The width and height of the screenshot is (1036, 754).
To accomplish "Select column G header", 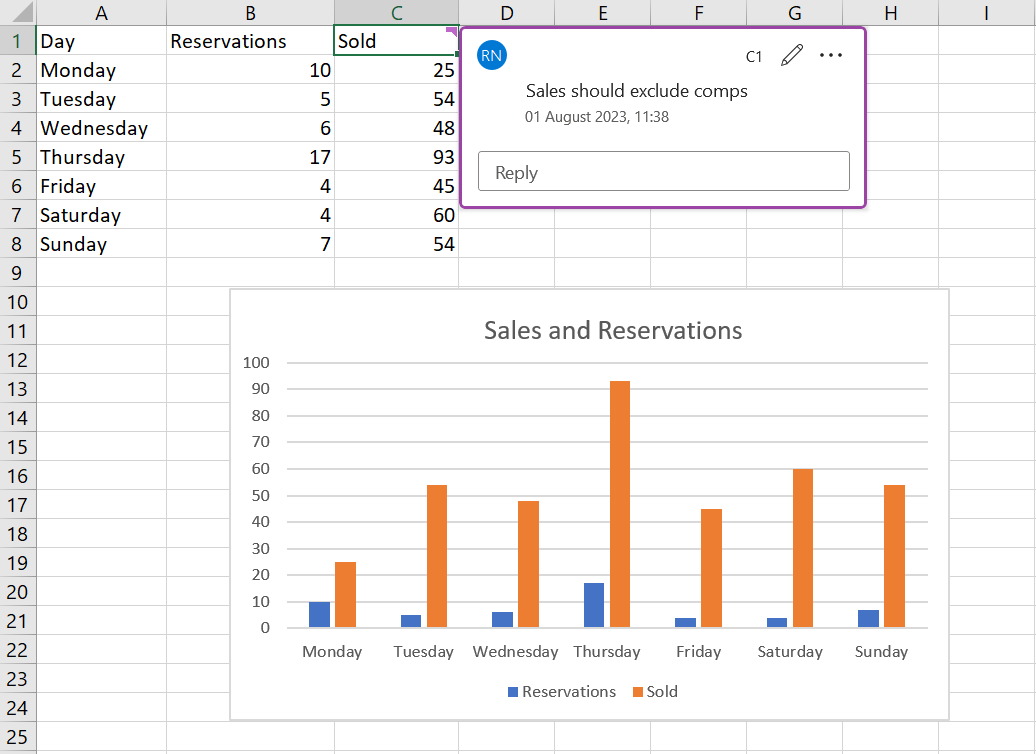I will coord(795,13).
